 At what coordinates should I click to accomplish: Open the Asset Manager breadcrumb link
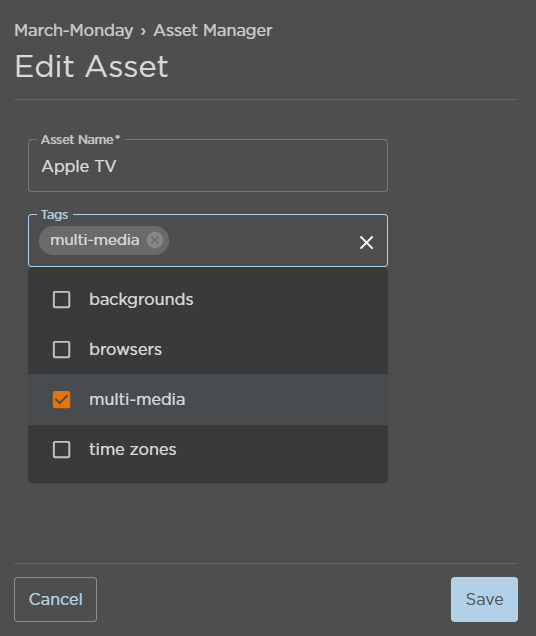(x=213, y=30)
